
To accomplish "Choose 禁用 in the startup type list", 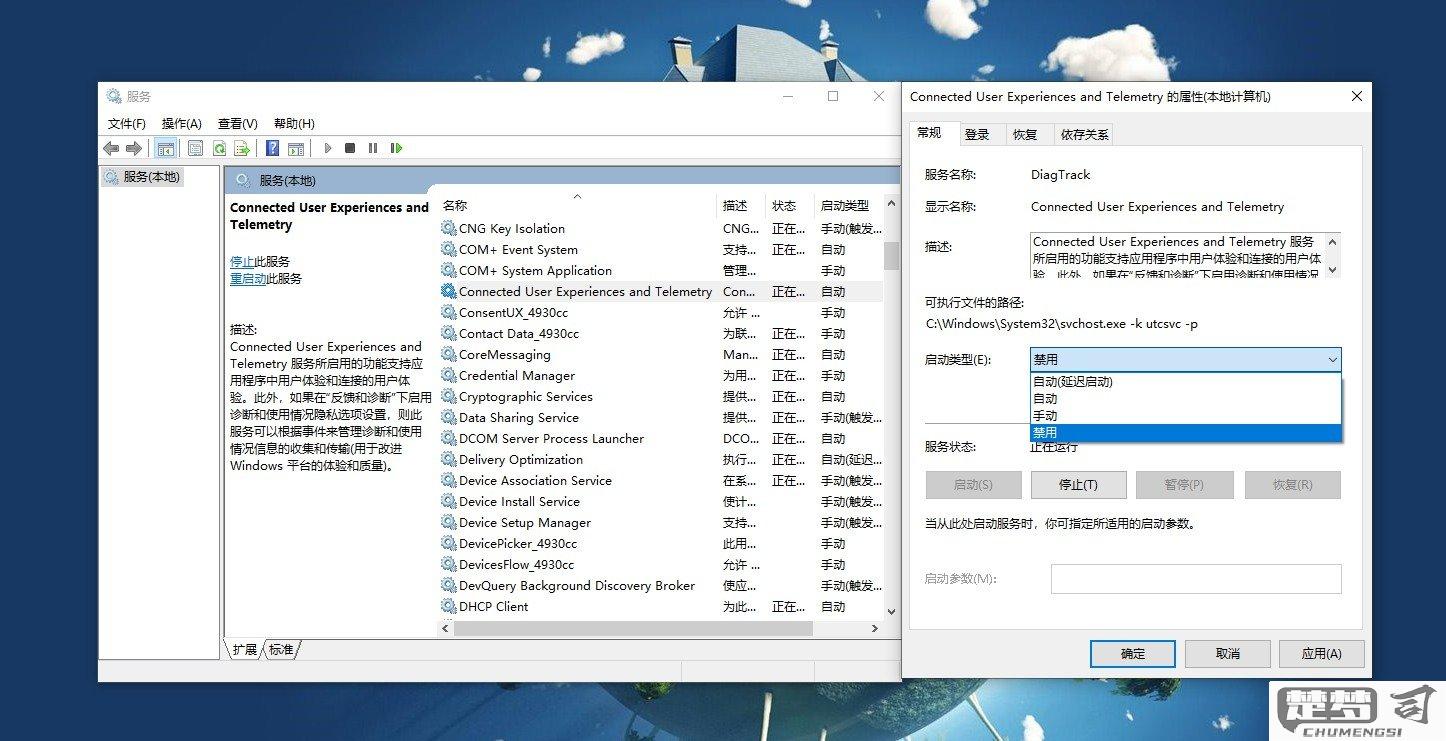I will [1185, 432].
